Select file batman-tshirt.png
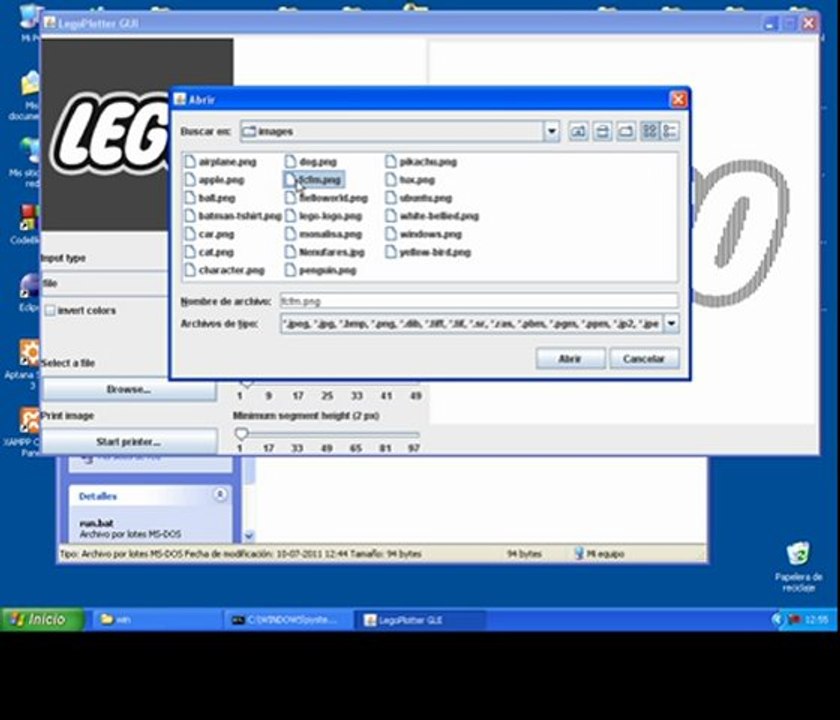Viewport: 840px width, 720px height. [x=233, y=216]
